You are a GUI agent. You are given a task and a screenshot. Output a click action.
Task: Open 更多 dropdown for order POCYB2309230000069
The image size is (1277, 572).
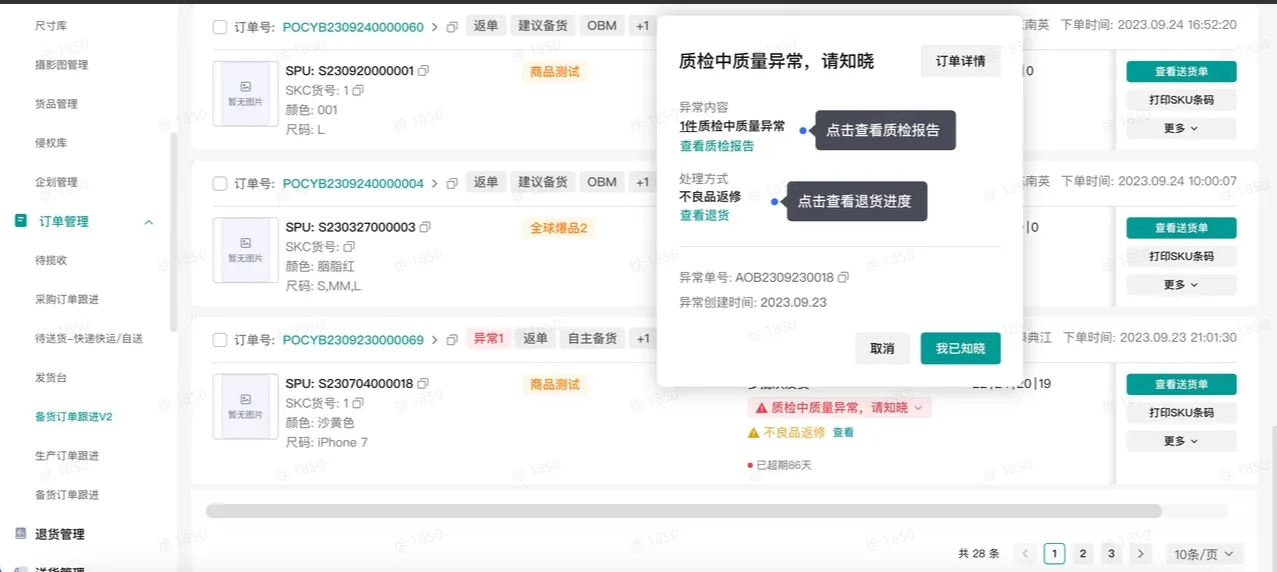[1181, 441]
